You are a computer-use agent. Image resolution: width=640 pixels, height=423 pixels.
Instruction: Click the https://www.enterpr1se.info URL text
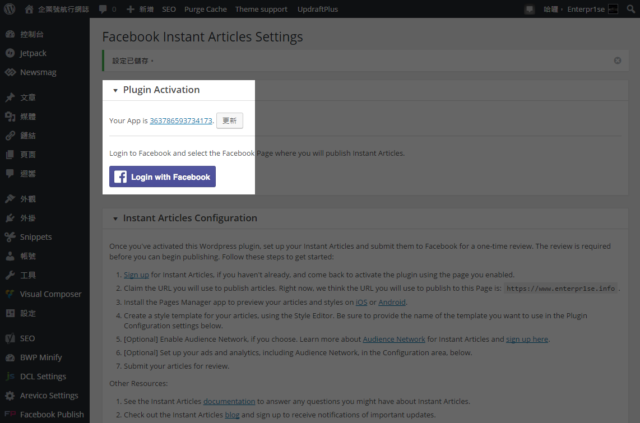(560, 288)
